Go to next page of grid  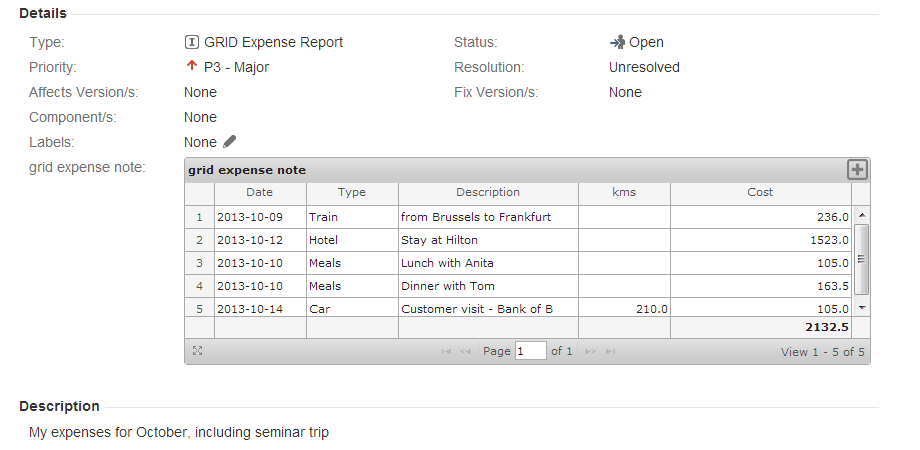click(591, 351)
